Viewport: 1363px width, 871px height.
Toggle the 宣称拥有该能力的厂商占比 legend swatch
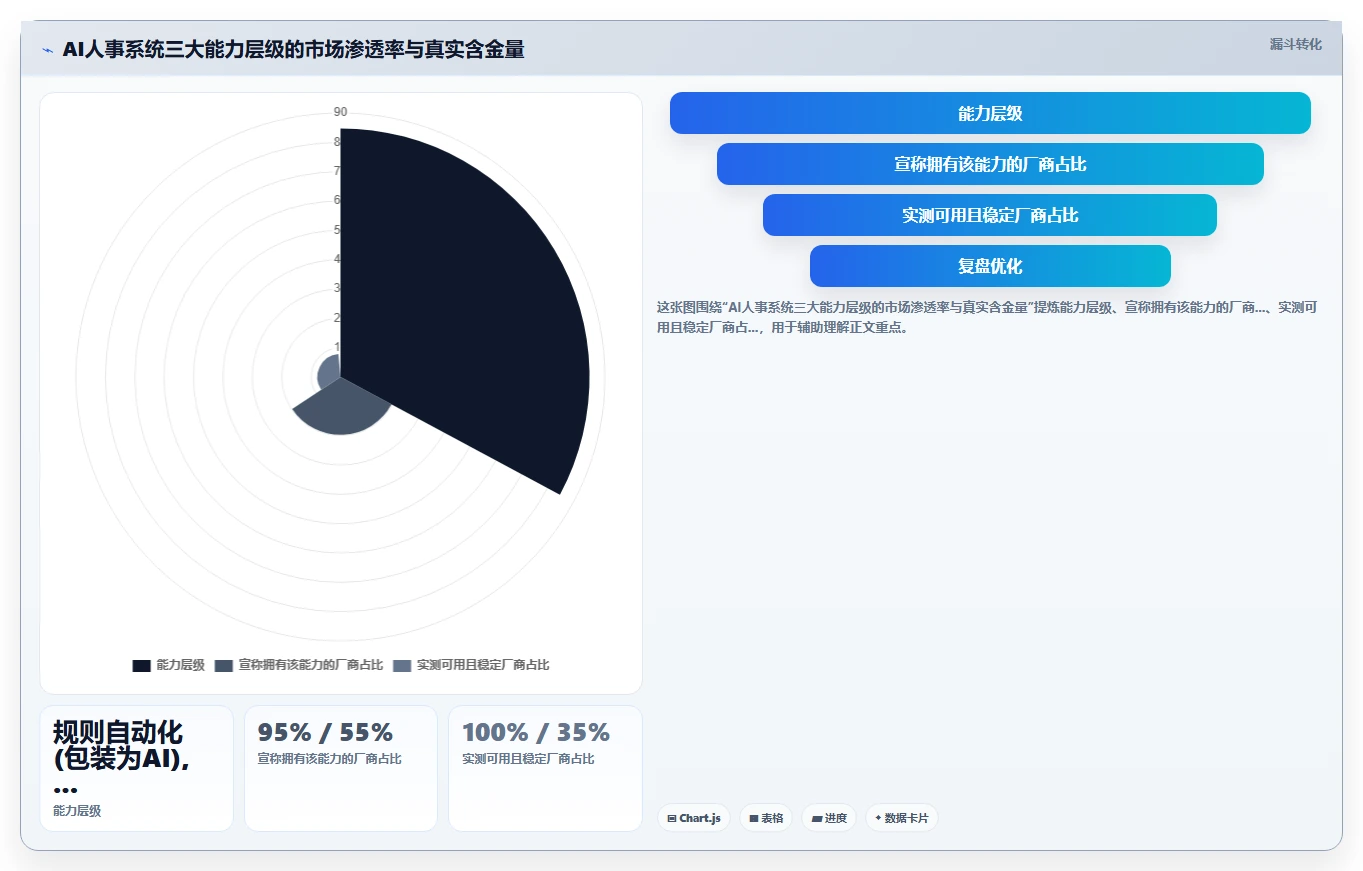tap(223, 666)
